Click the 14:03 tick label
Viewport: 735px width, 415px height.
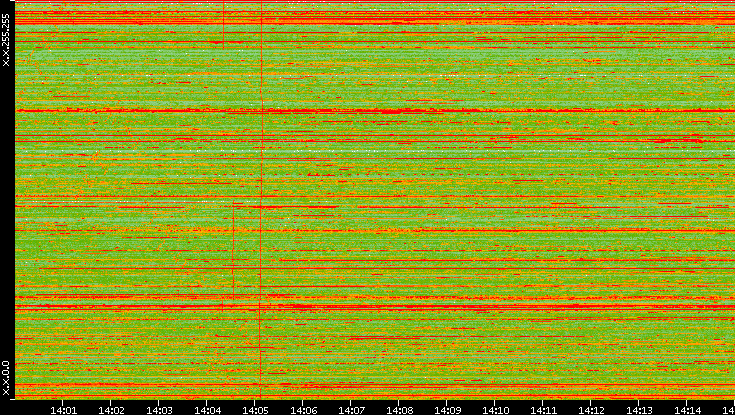[159, 410]
